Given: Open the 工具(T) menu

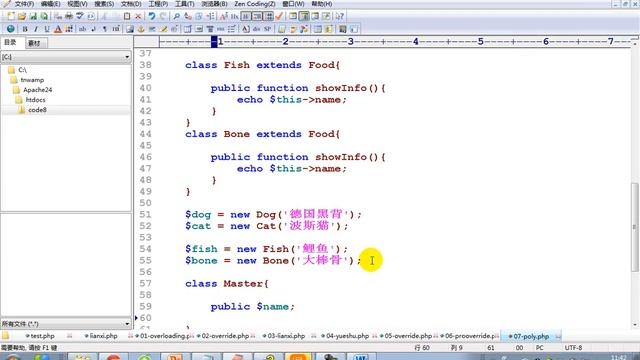Looking at the screenshot, I should (x=184, y=4).
